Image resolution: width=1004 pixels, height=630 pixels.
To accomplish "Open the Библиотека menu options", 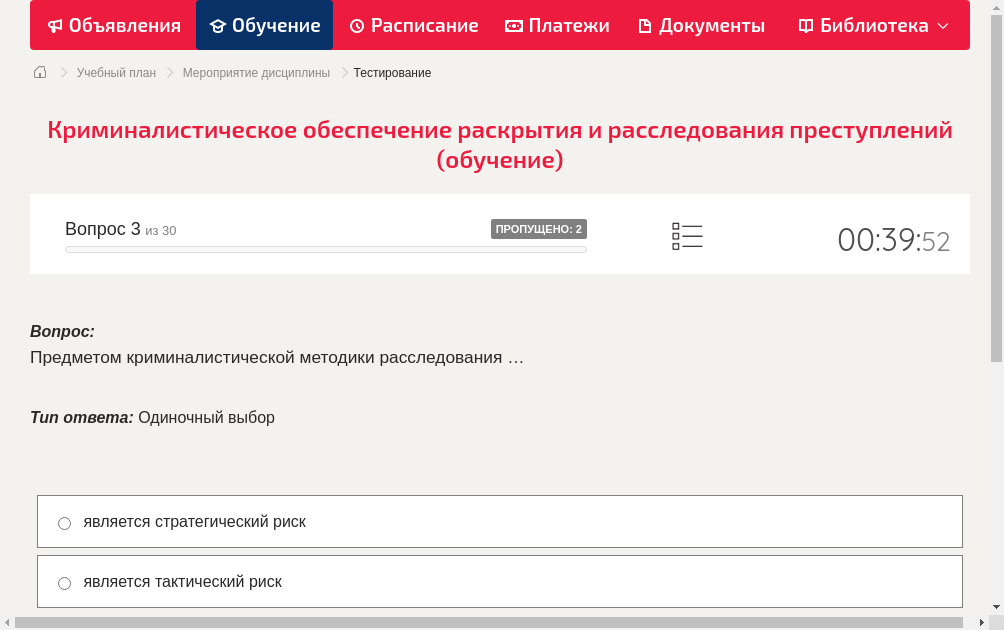I will [x=870, y=25].
